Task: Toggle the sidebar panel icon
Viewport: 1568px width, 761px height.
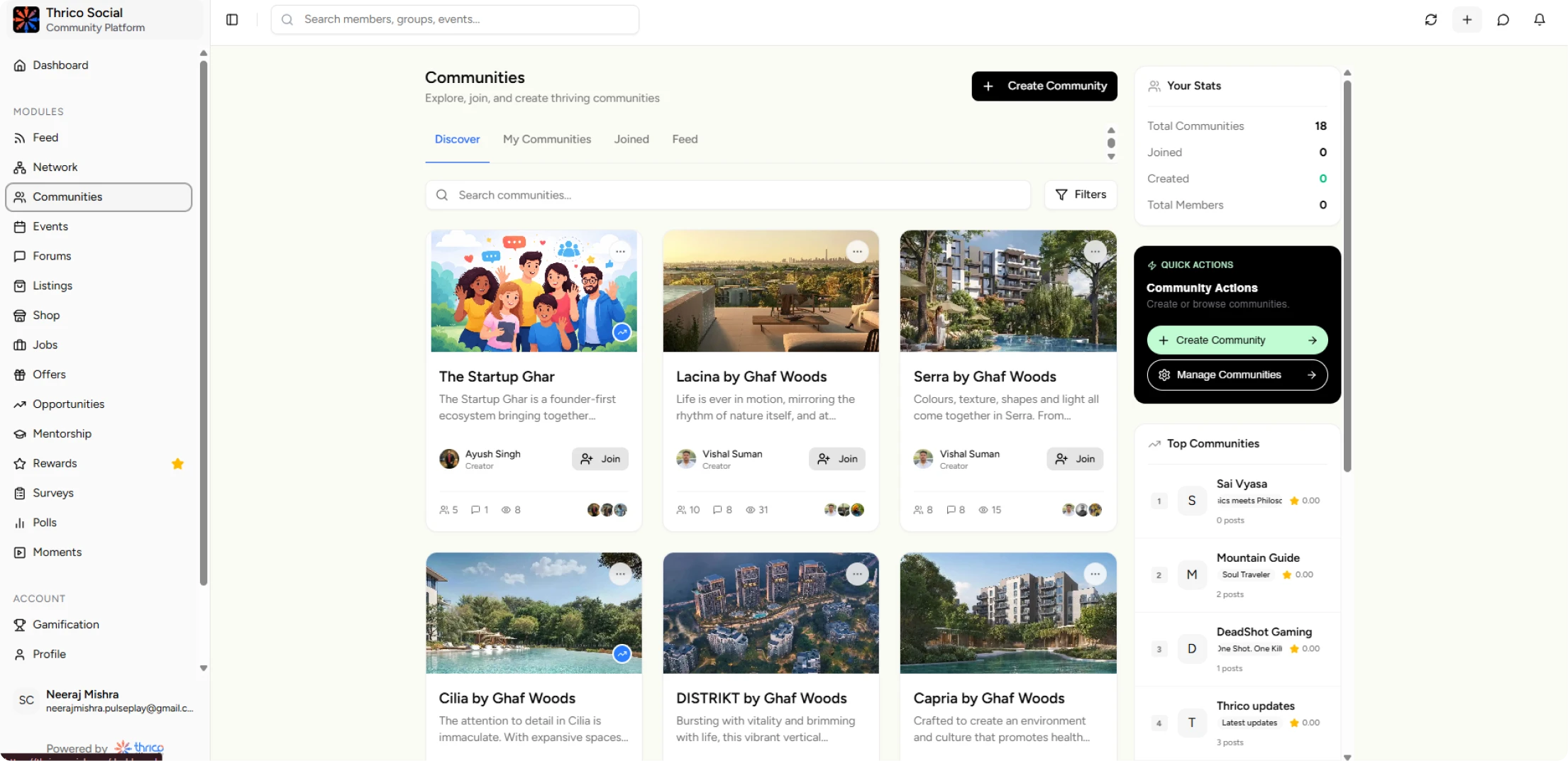Action: point(232,19)
